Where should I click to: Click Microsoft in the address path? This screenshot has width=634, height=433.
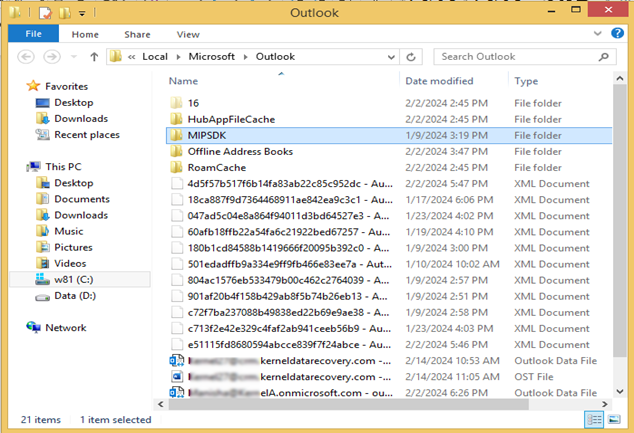tap(211, 57)
